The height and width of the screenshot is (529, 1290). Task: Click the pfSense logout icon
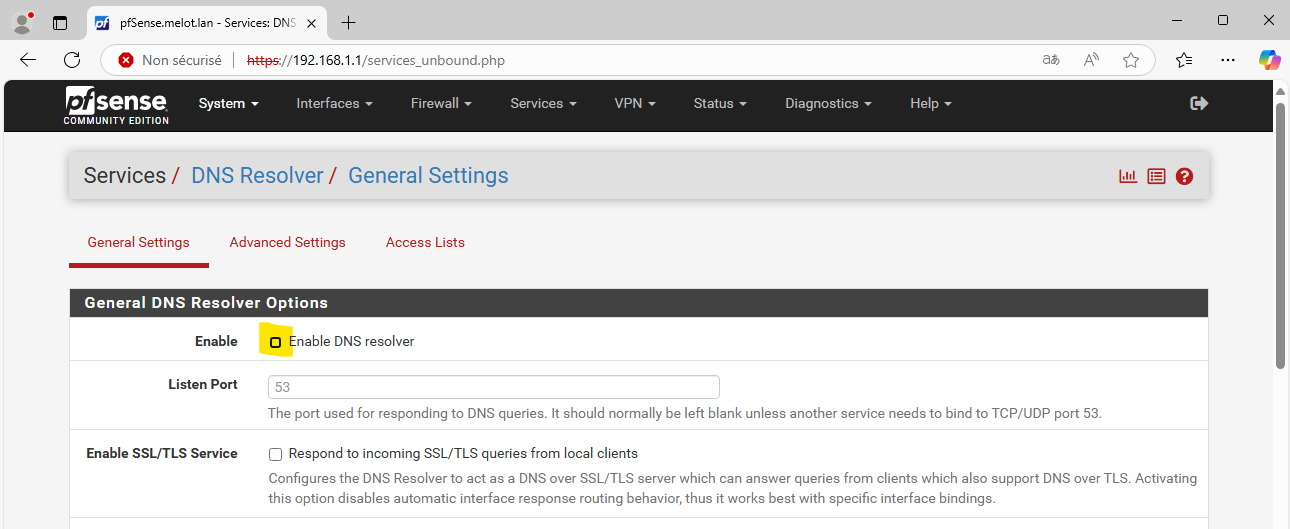point(1199,103)
